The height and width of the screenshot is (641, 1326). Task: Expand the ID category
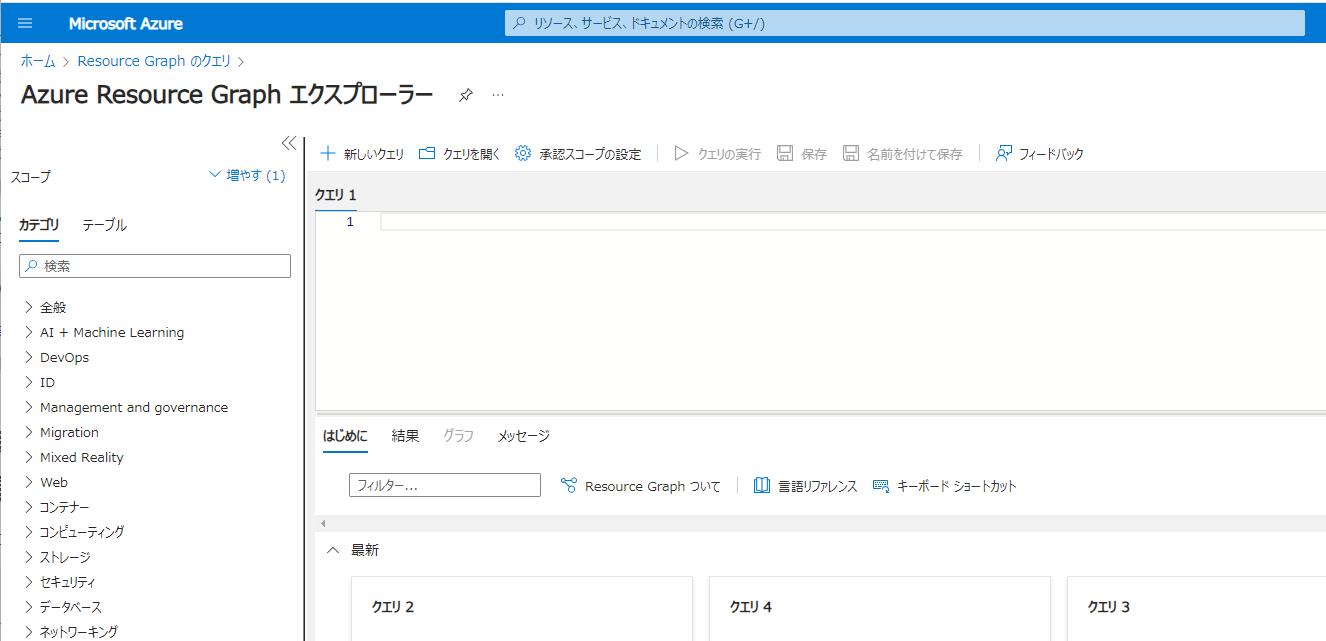[29, 382]
